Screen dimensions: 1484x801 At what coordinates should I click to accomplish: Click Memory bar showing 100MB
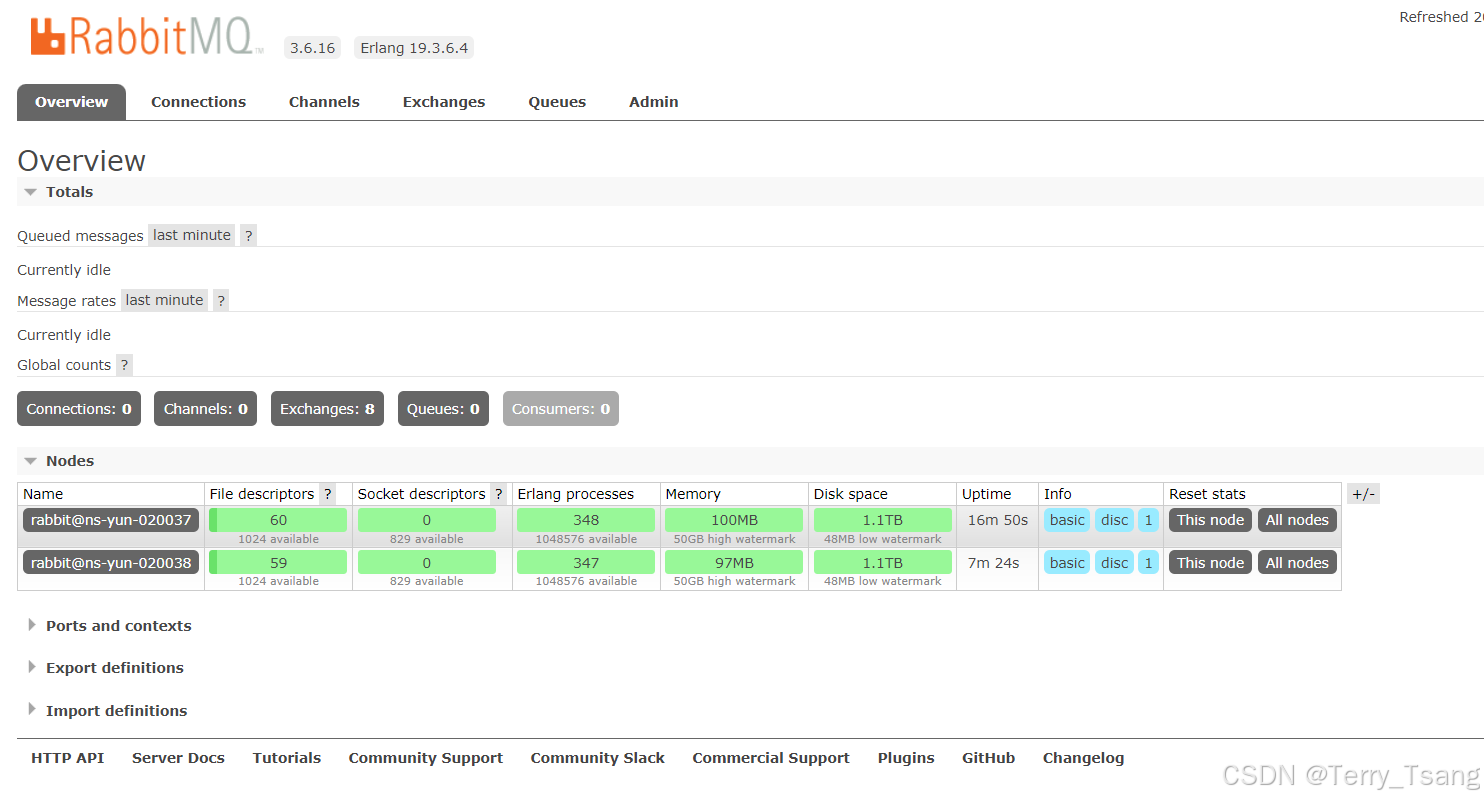point(734,520)
